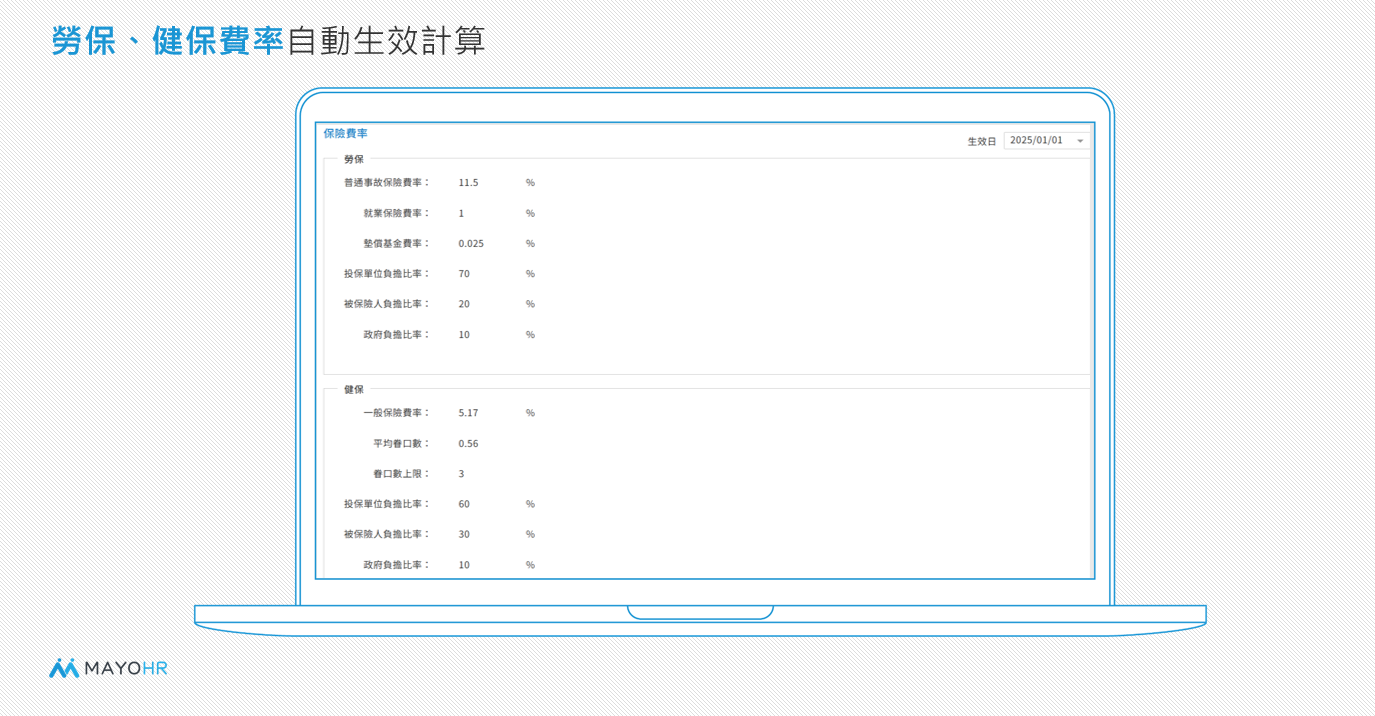Click the 一般保險費率 label

tap(396, 413)
